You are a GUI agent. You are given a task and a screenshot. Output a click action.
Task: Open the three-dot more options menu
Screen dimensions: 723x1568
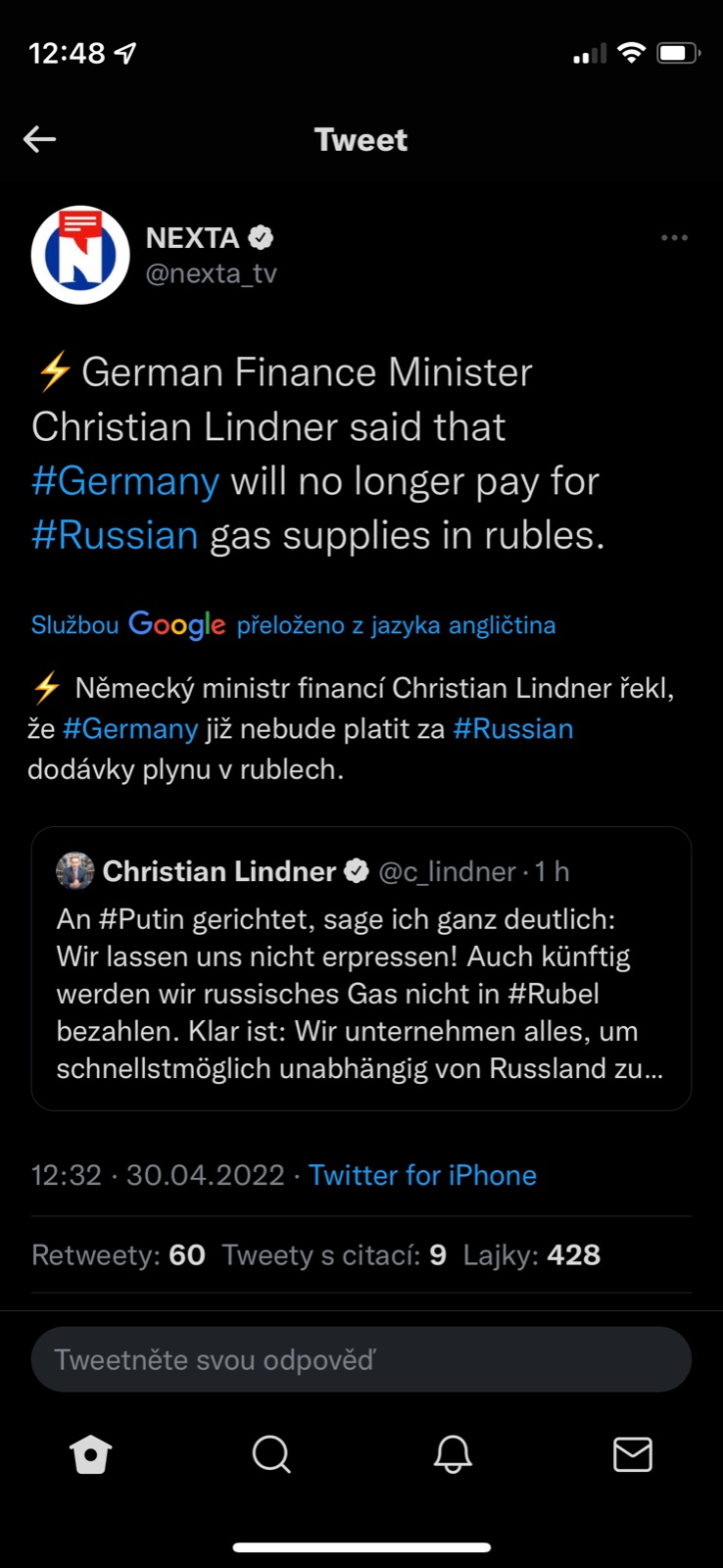click(x=674, y=238)
